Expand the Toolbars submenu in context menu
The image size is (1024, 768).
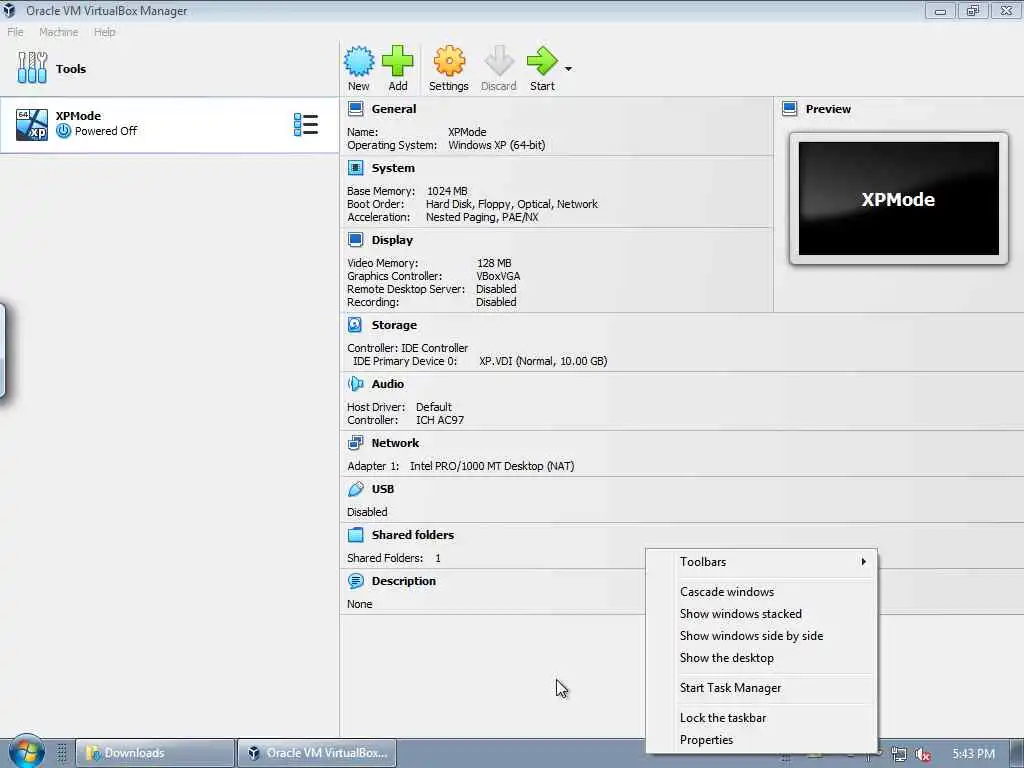(761, 562)
